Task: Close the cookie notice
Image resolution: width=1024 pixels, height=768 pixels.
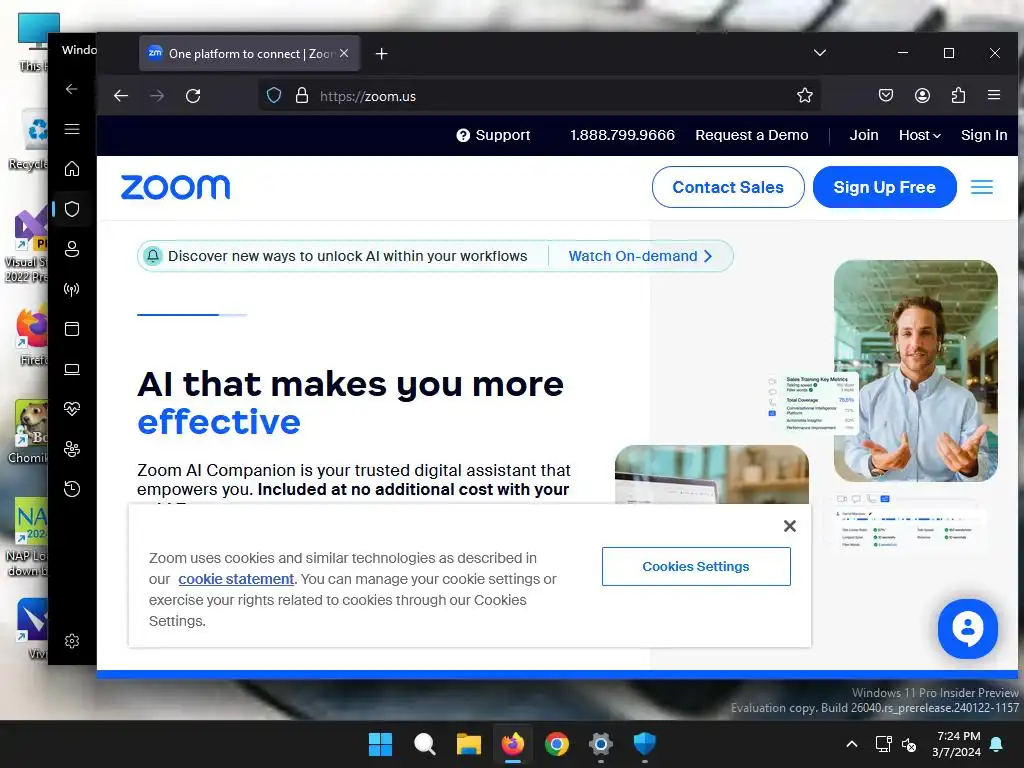Action: point(790,526)
